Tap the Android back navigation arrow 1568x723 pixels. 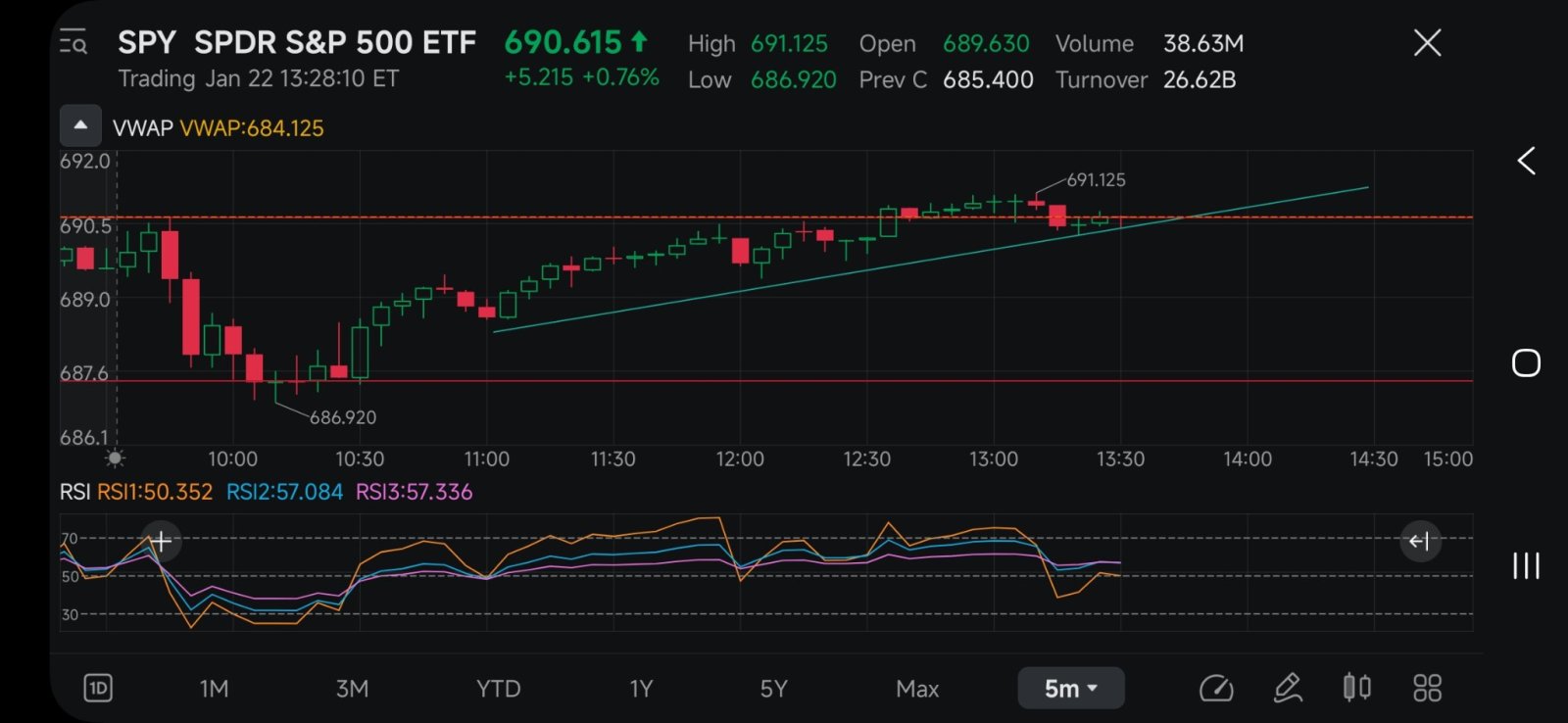click(x=1526, y=161)
